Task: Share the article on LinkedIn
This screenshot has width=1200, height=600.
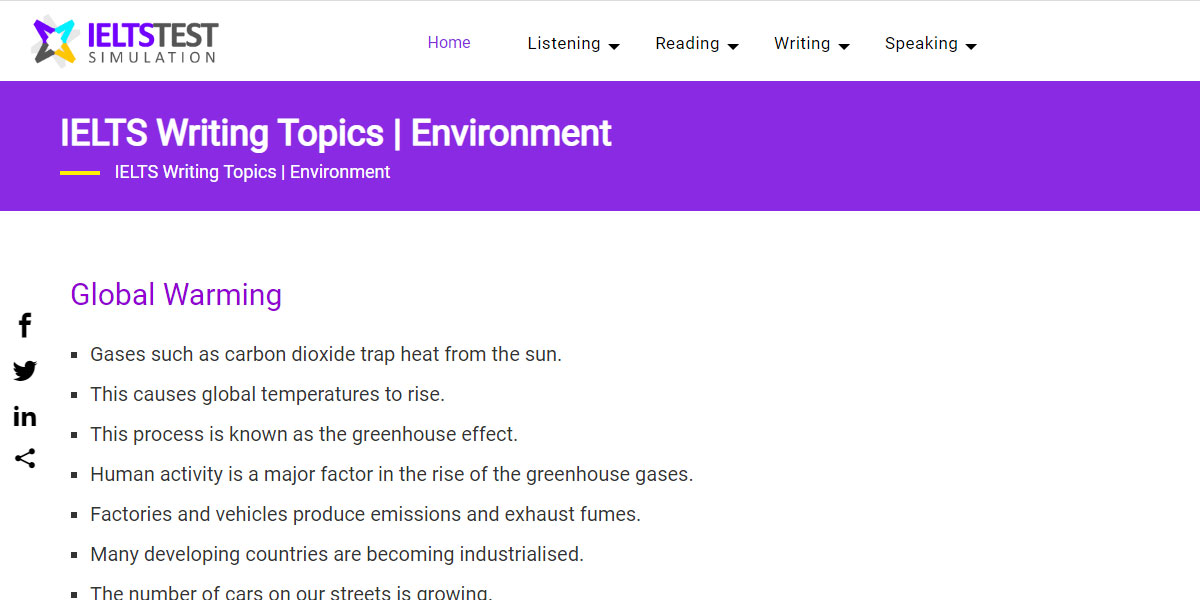Action: [x=24, y=416]
